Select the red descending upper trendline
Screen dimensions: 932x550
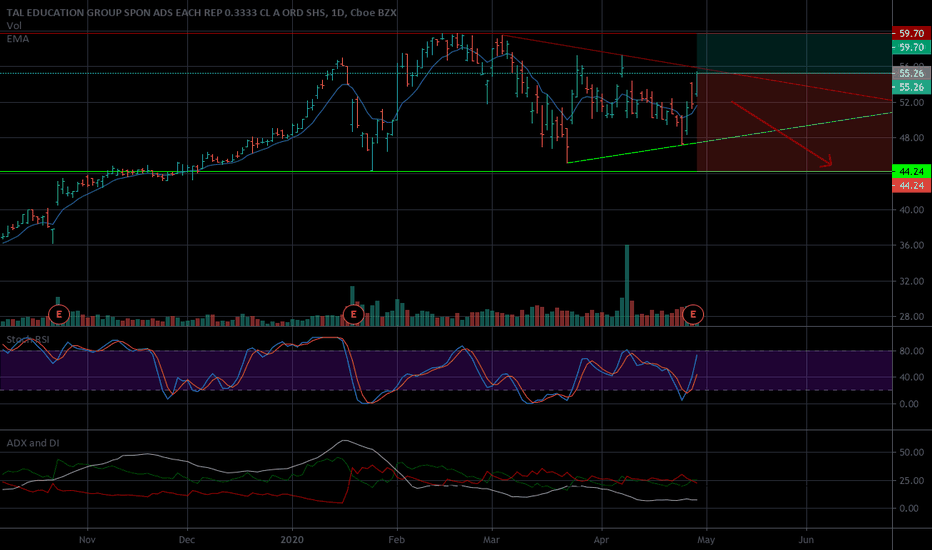[697, 68]
